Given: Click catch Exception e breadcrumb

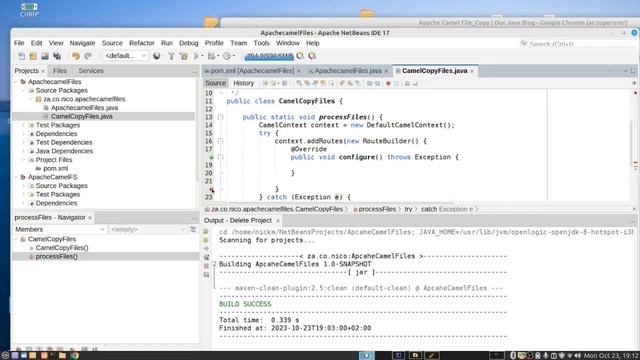Looking at the screenshot, I should [x=447, y=209].
